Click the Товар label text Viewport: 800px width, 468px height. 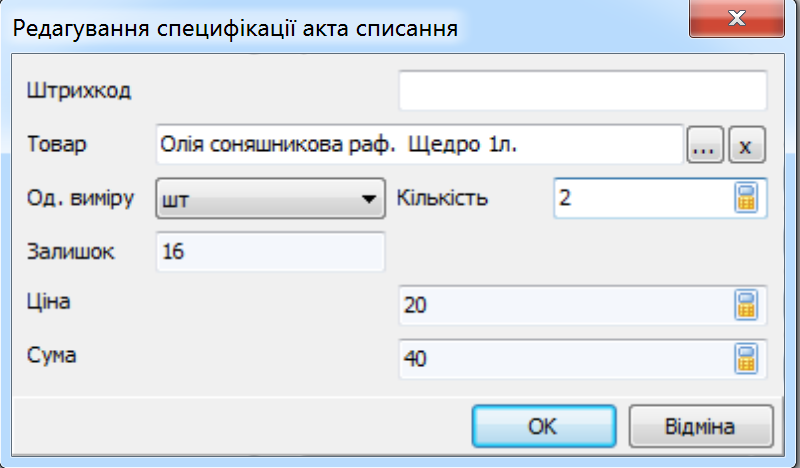tap(56, 145)
